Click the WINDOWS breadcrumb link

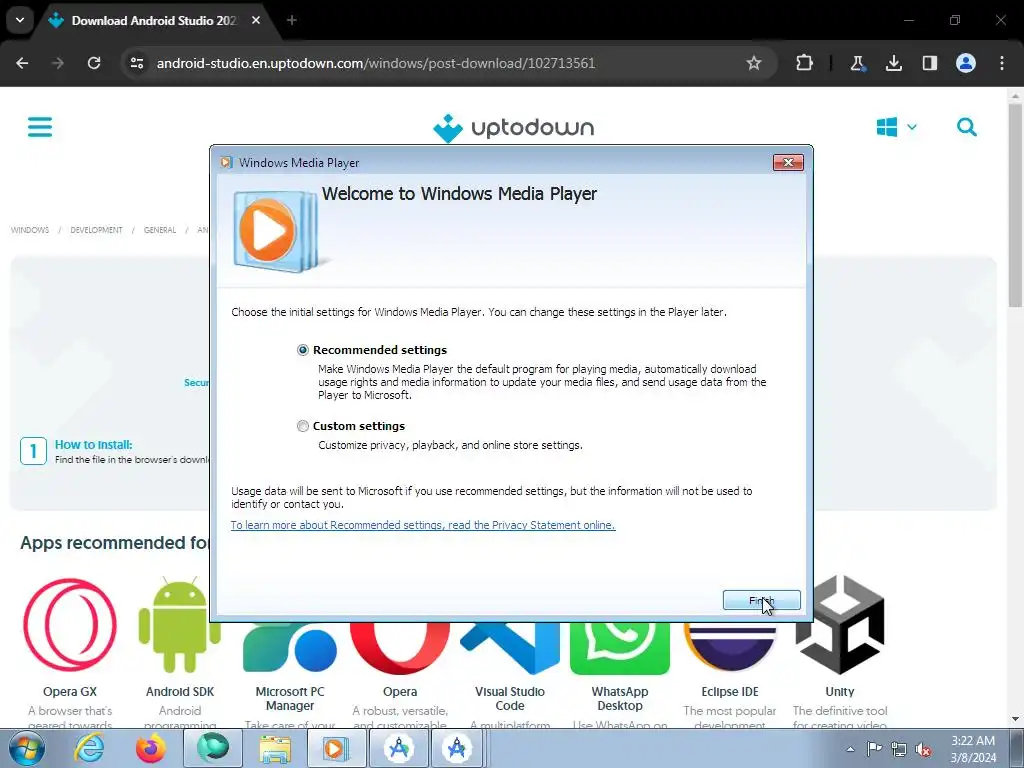(x=30, y=230)
